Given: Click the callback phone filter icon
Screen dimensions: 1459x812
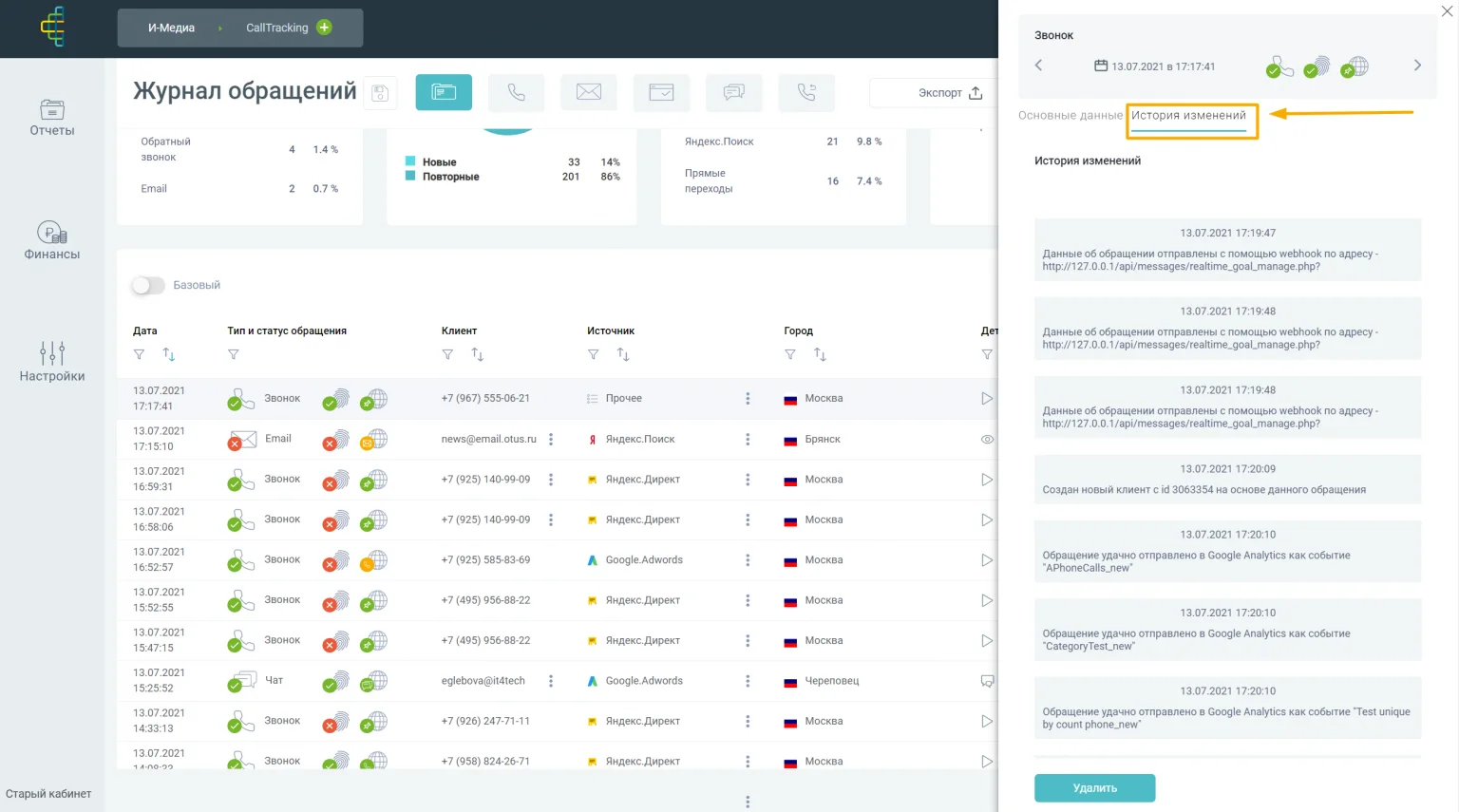Looking at the screenshot, I should [806, 92].
